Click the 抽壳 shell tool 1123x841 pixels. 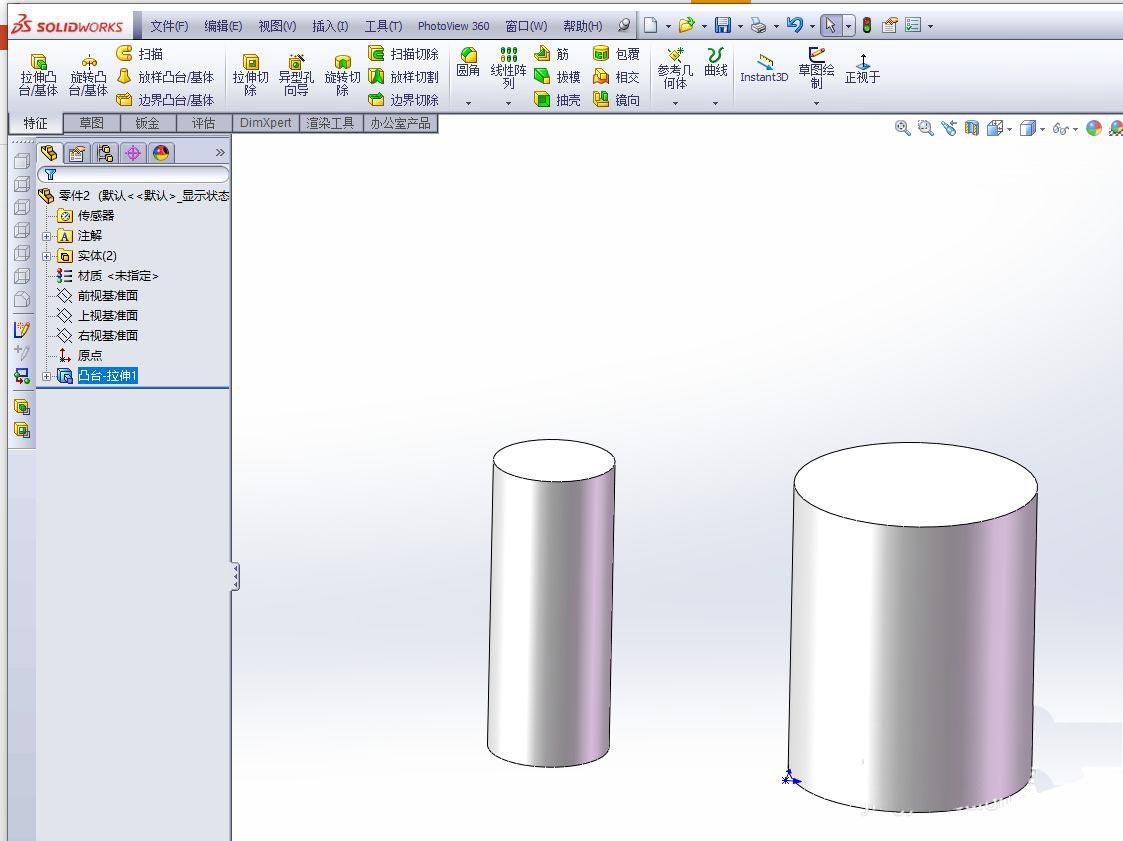coord(557,100)
